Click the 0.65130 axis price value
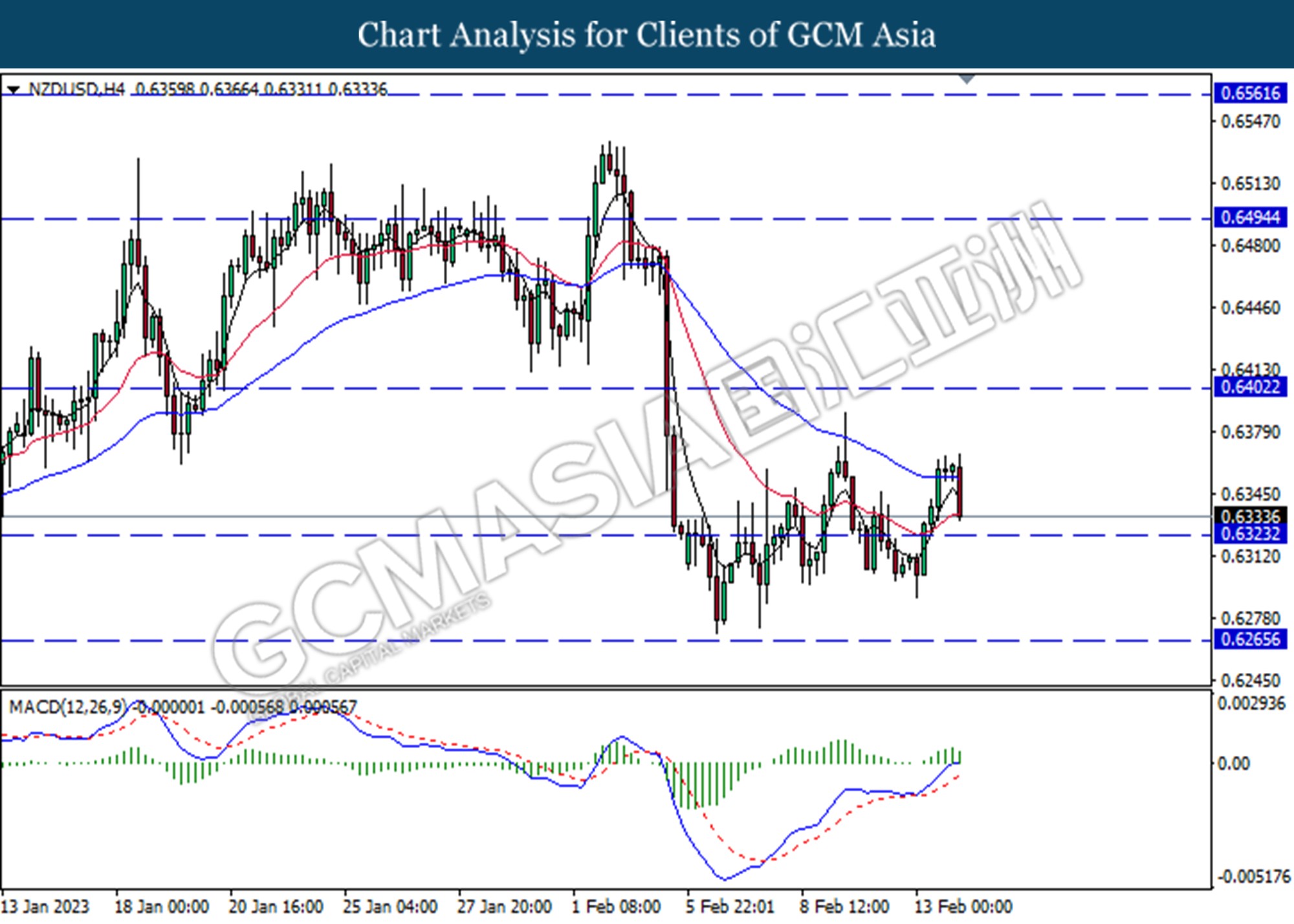 (x=1250, y=184)
